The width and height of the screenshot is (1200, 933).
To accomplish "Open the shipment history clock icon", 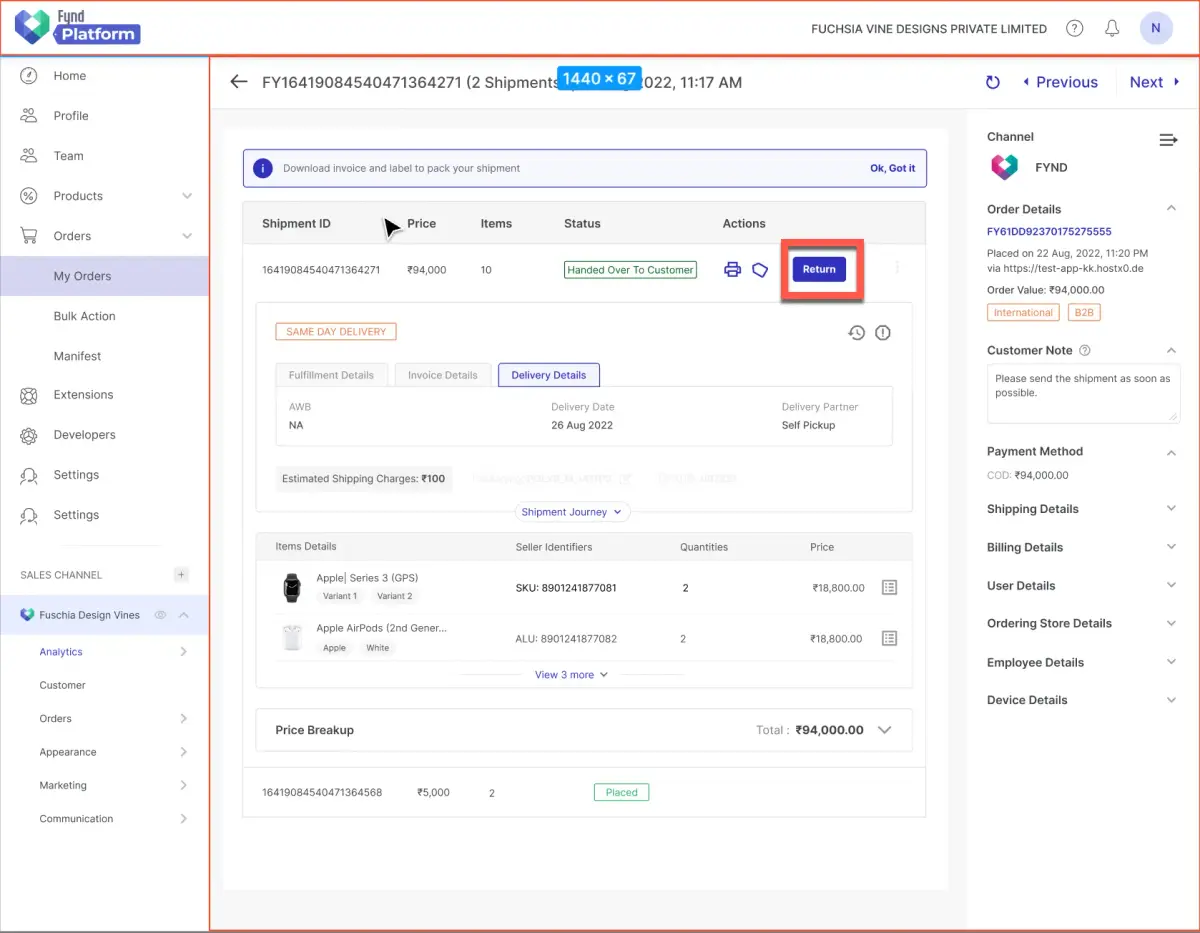I will coord(856,333).
